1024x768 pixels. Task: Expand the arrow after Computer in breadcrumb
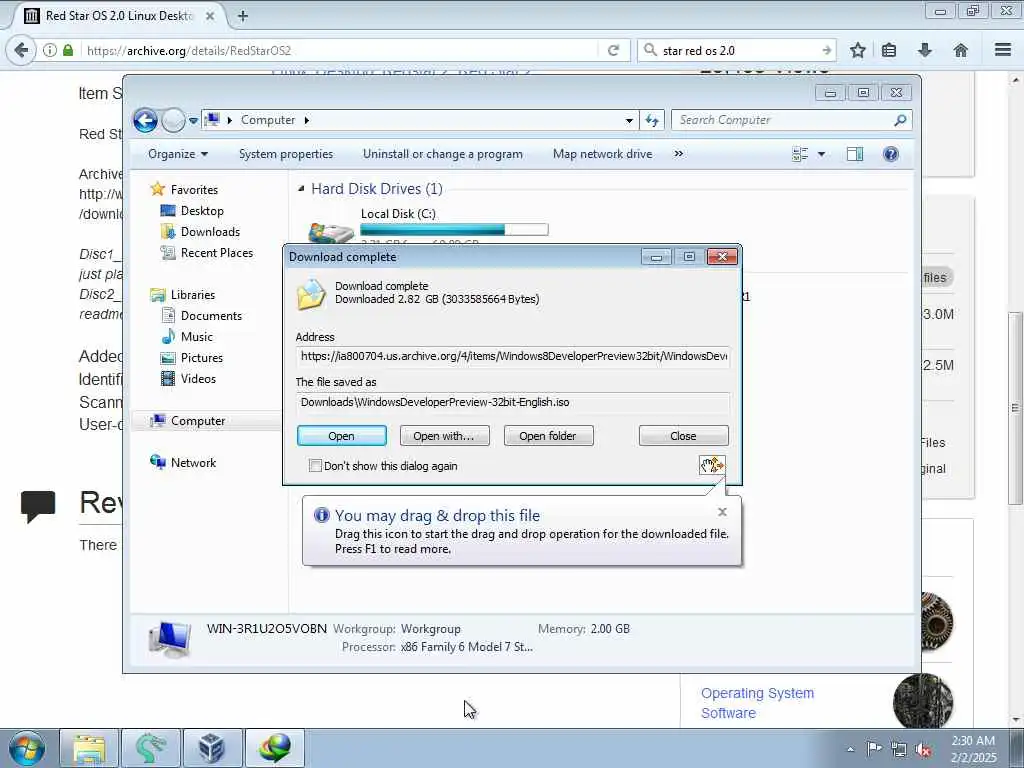tap(306, 120)
